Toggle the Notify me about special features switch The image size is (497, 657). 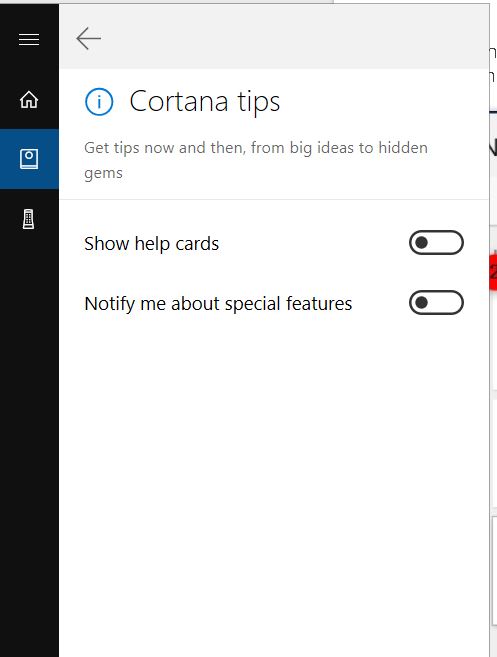pos(436,303)
